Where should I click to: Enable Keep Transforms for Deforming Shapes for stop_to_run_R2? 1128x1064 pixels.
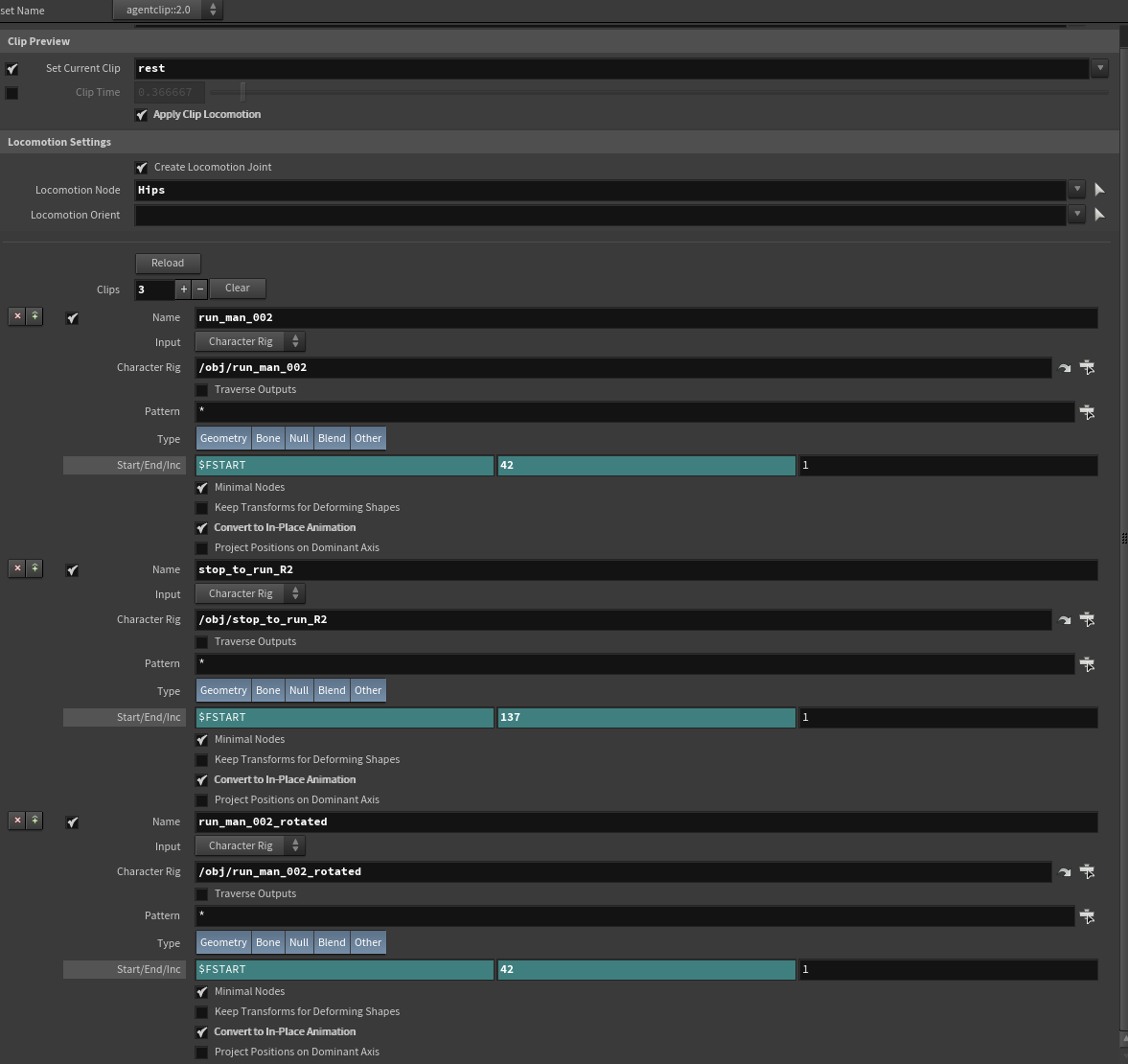click(202, 760)
